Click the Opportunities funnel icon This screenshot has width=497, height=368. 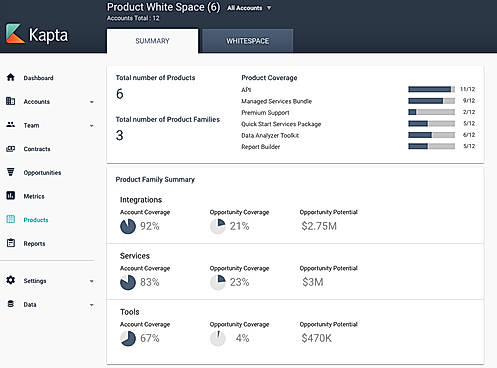coord(11,172)
